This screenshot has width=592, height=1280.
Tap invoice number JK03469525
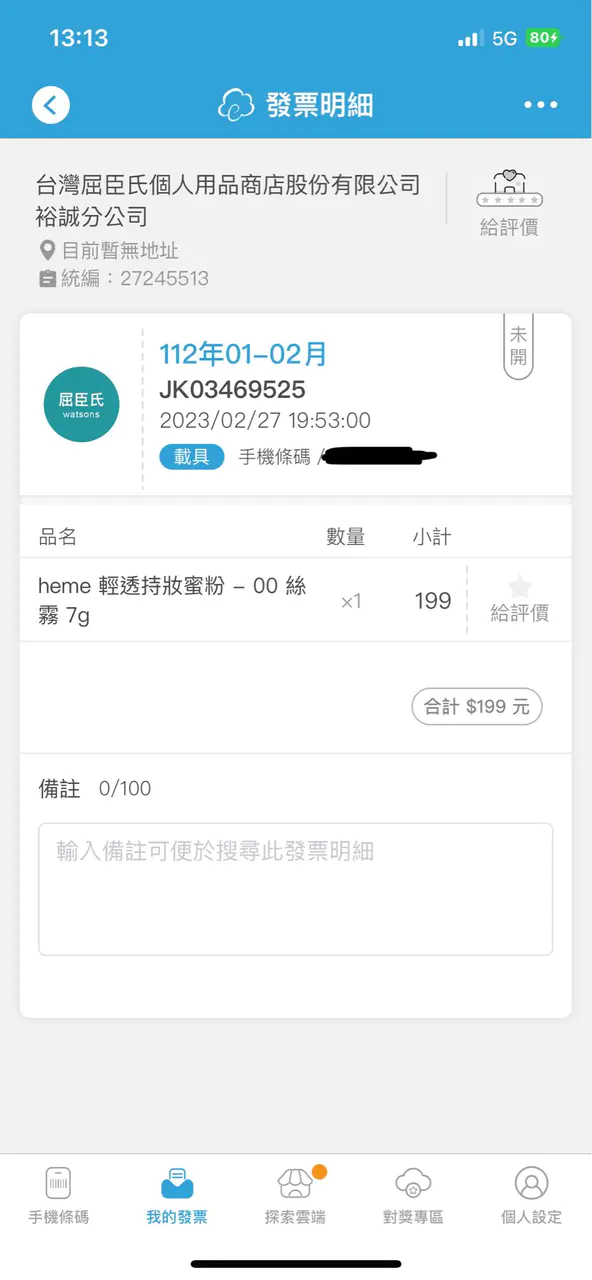(232, 389)
